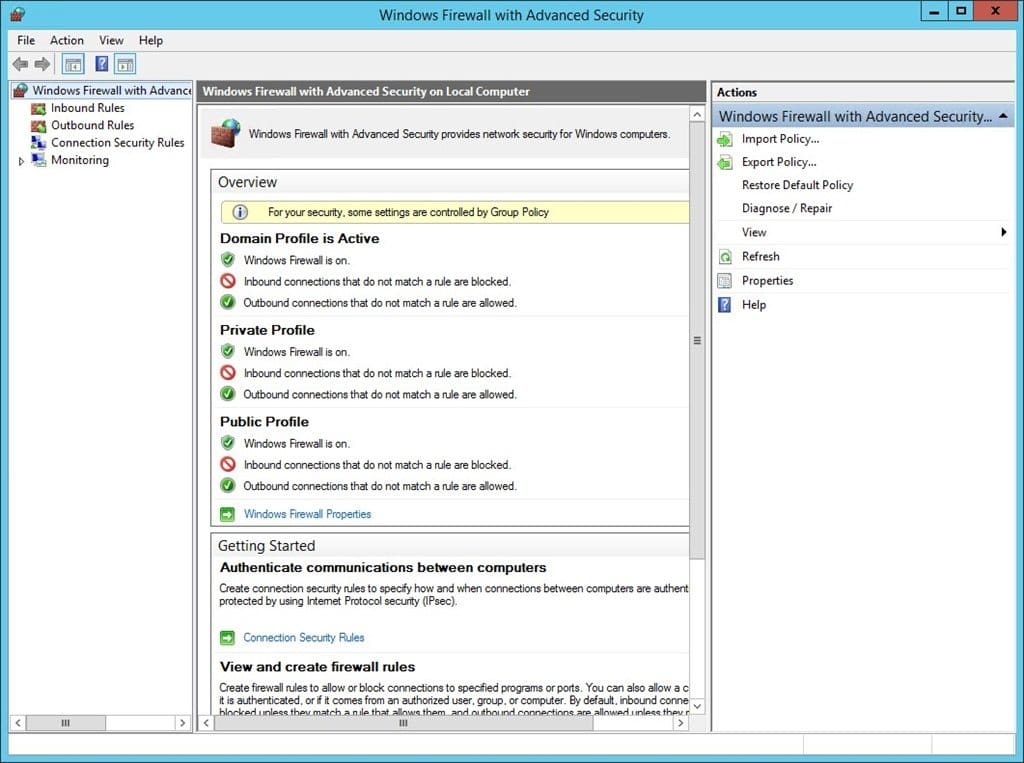1024x763 pixels.
Task: Click the Export Policy green arrow icon
Action: [x=725, y=162]
